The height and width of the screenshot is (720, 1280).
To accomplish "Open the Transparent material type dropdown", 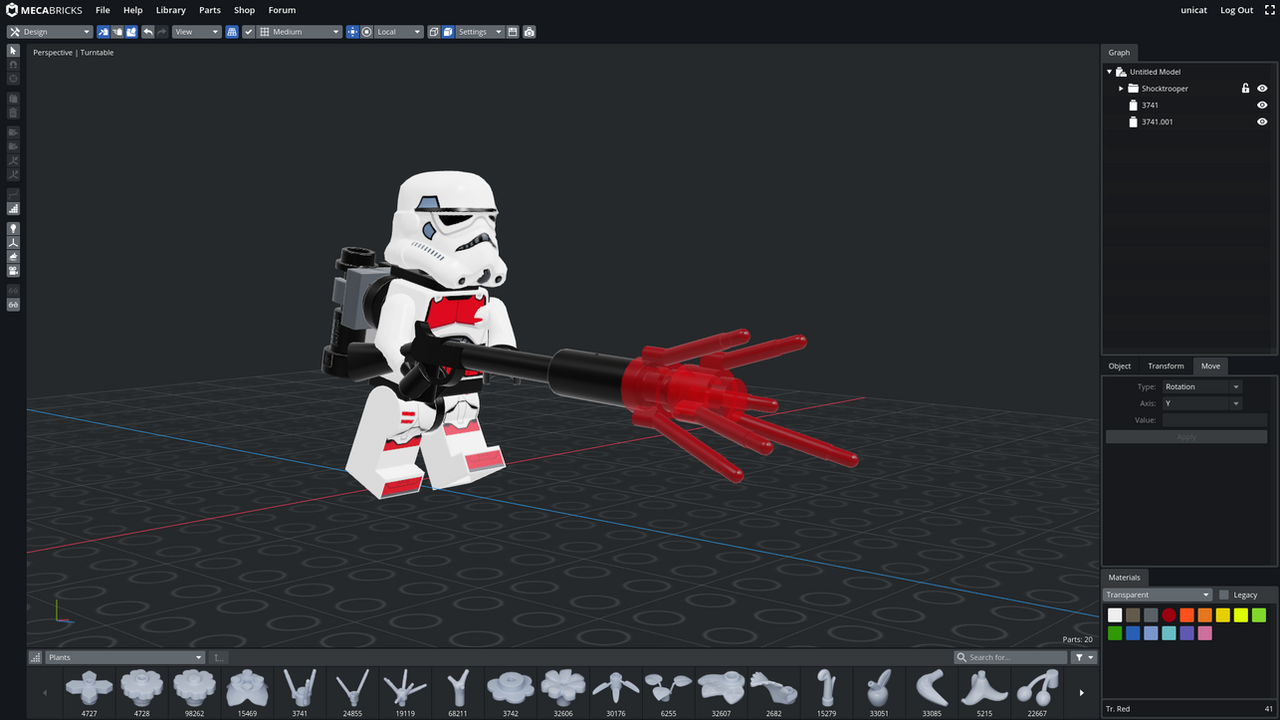I will click(x=1157, y=595).
